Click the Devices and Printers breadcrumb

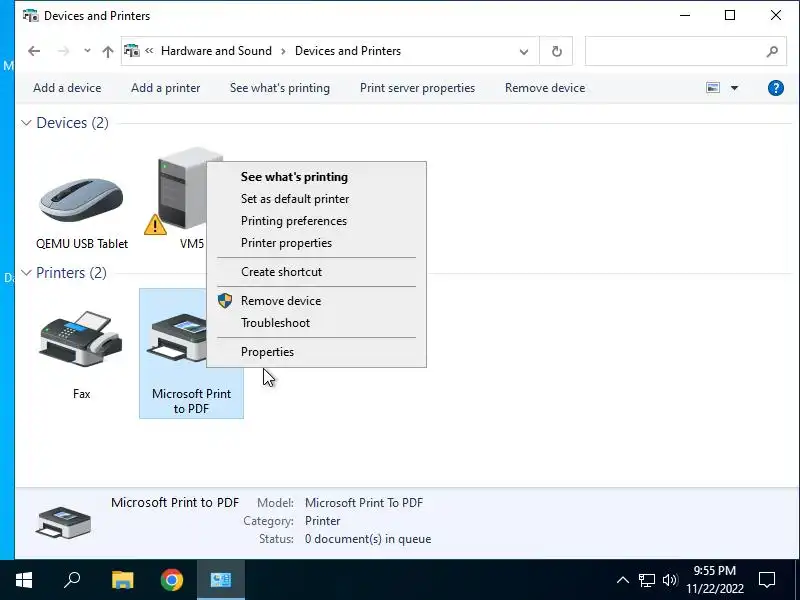tap(348, 51)
